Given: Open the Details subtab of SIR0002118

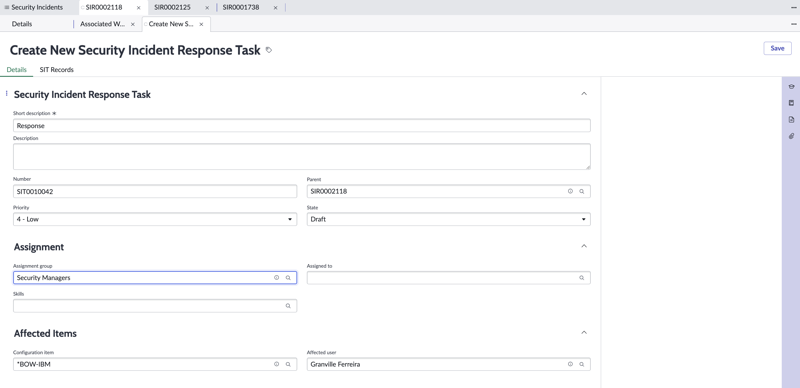Looking at the screenshot, I should [22, 24].
